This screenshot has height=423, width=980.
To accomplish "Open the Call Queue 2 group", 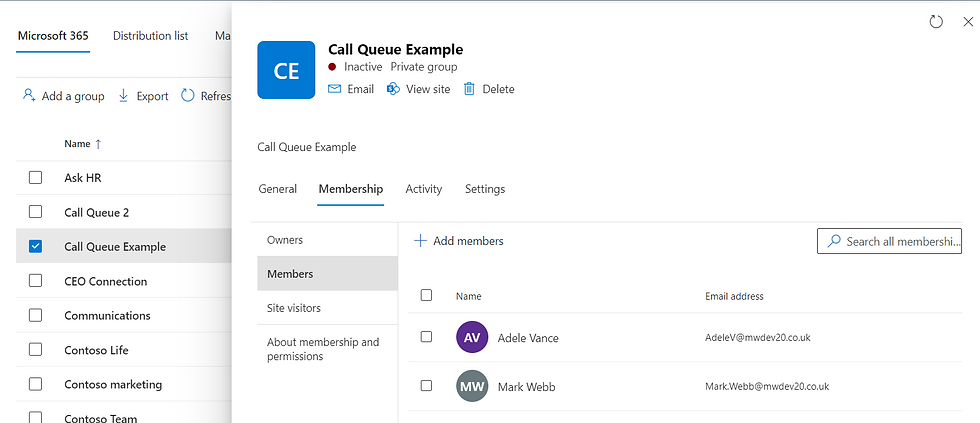I will [x=97, y=212].
